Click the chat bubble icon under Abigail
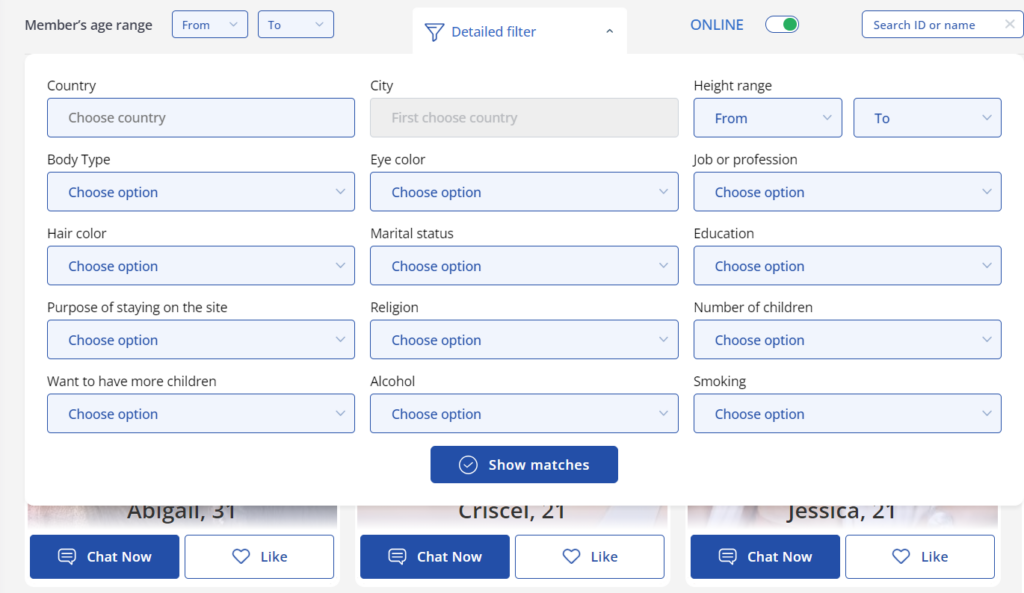The height and width of the screenshot is (593, 1024). pos(67,557)
